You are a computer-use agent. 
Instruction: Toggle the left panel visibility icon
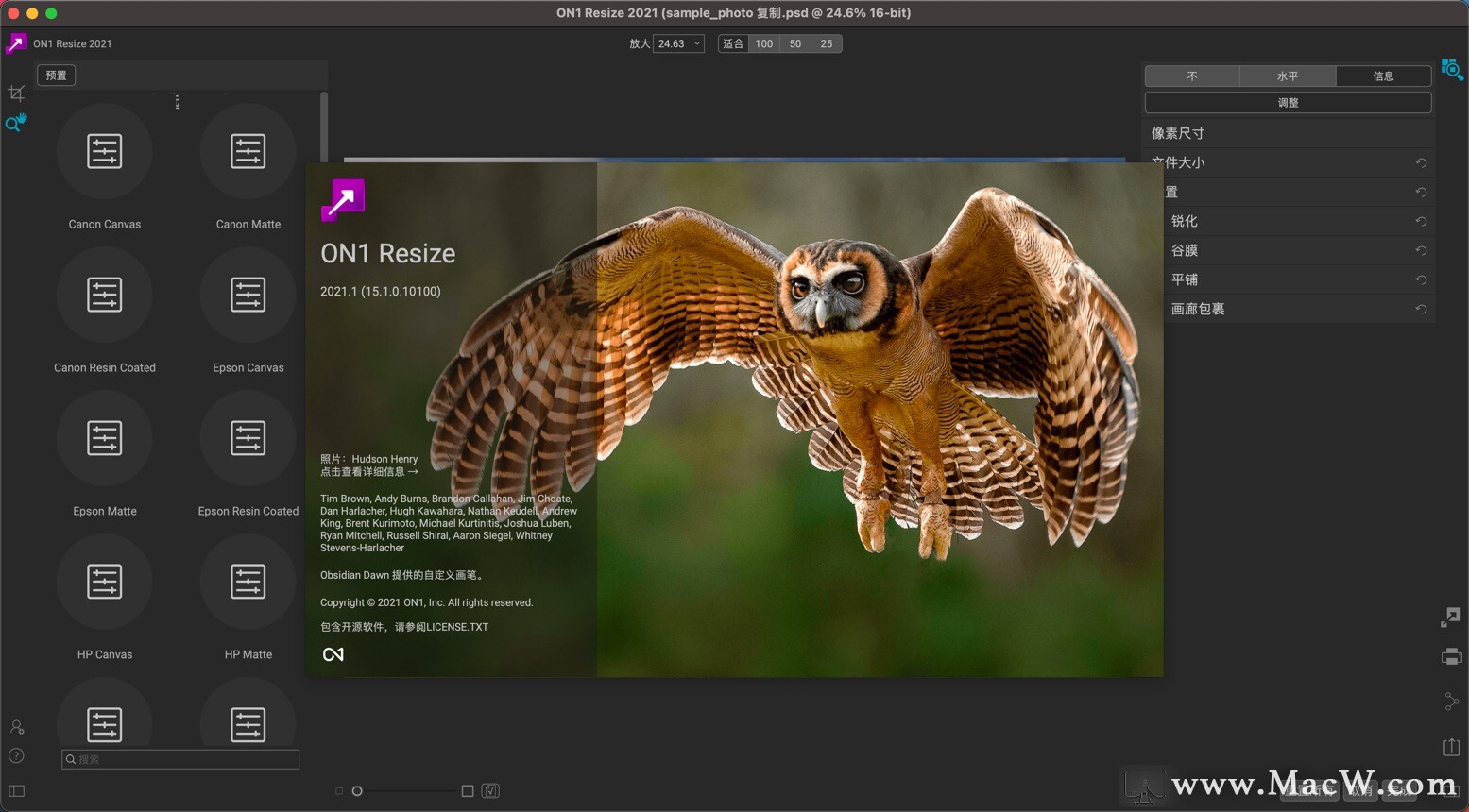16,791
